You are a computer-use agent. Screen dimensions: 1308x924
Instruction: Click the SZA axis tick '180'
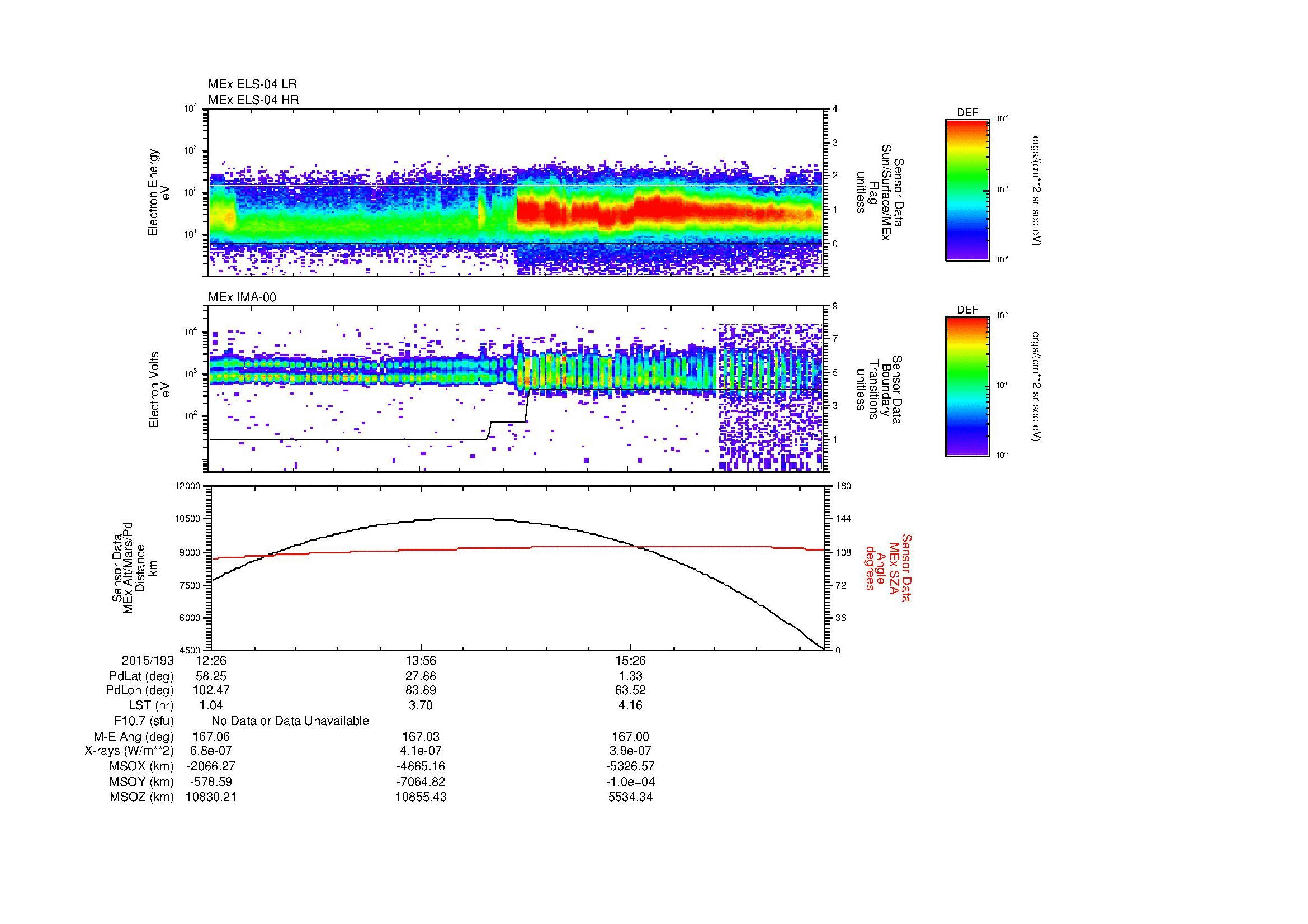click(843, 486)
